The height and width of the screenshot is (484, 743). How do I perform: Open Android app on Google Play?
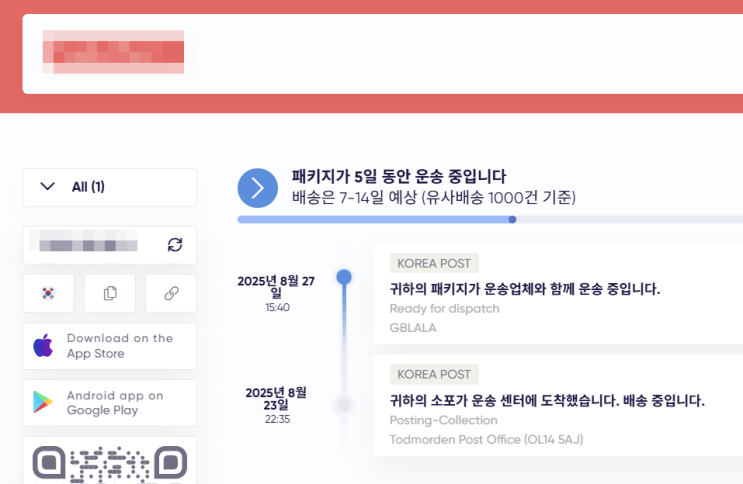pos(109,403)
